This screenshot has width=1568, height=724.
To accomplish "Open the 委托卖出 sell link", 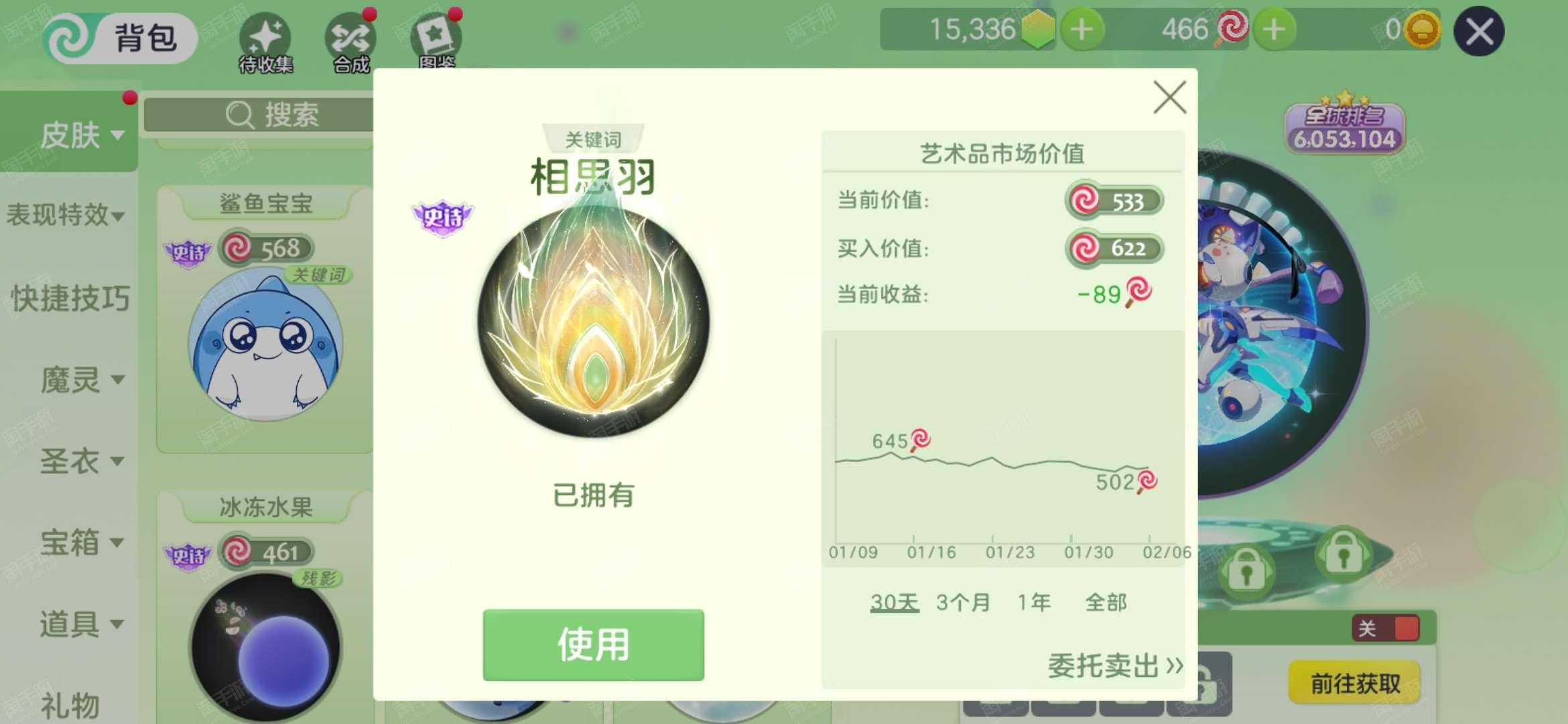I will pyautogui.click(x=1115, y=666).
